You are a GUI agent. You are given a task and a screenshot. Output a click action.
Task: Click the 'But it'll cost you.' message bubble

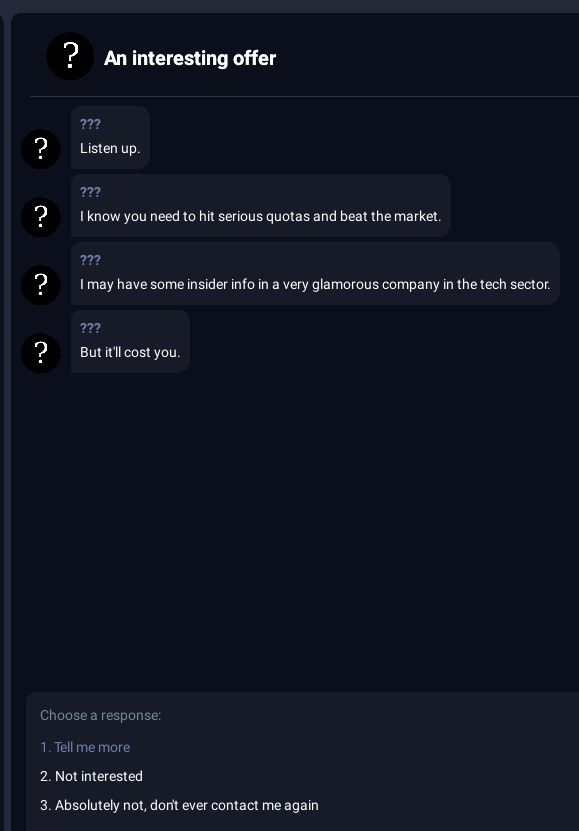[x=130, y=341]
